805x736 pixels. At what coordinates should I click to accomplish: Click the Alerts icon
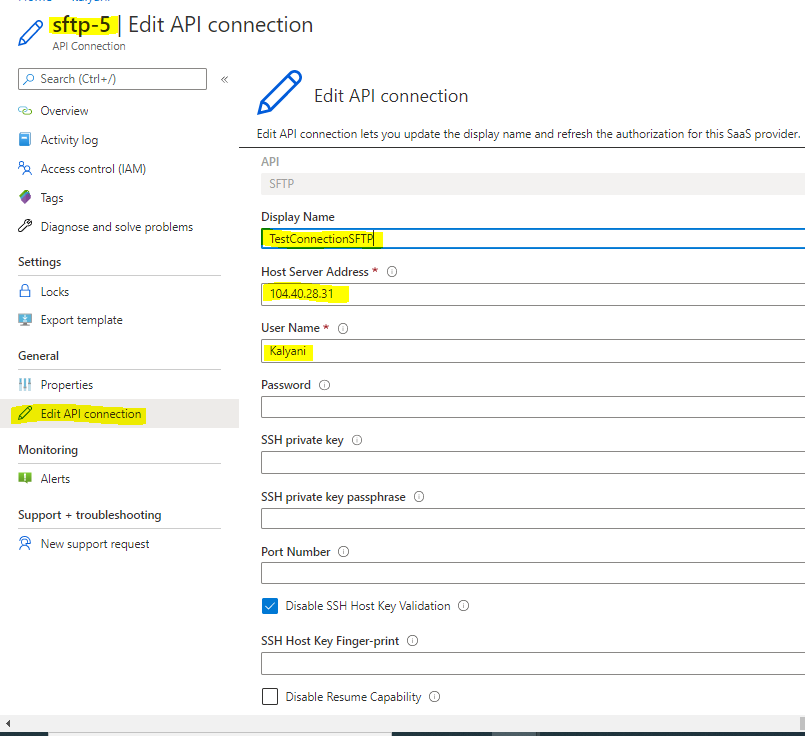25,478
